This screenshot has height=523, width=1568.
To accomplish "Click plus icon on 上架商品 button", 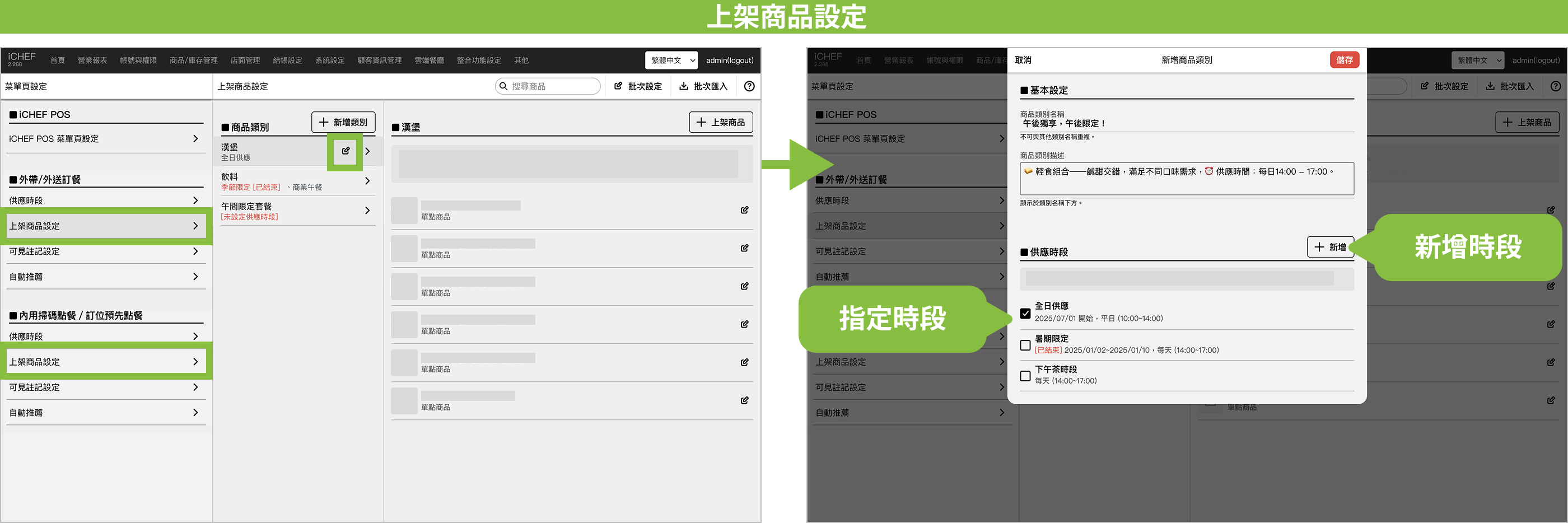I will [701, 123].
